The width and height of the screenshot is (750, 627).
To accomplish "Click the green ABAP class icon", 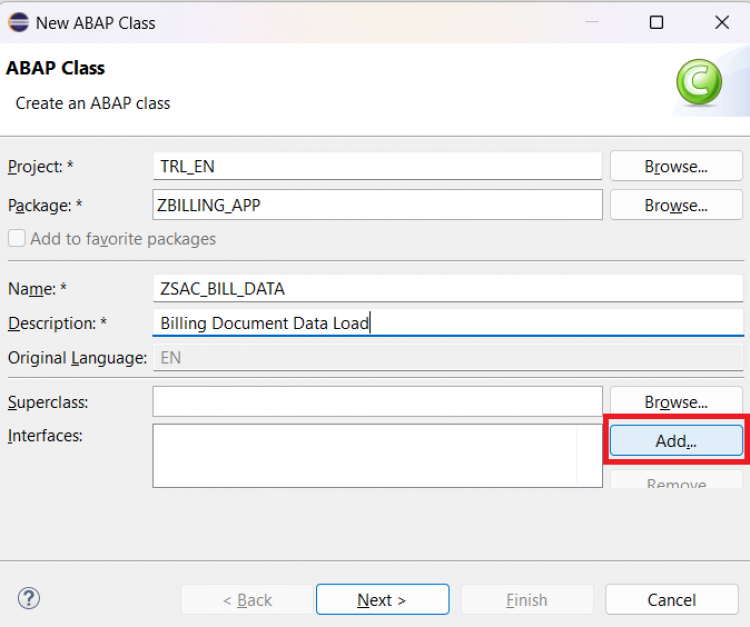I will (698, 83).
